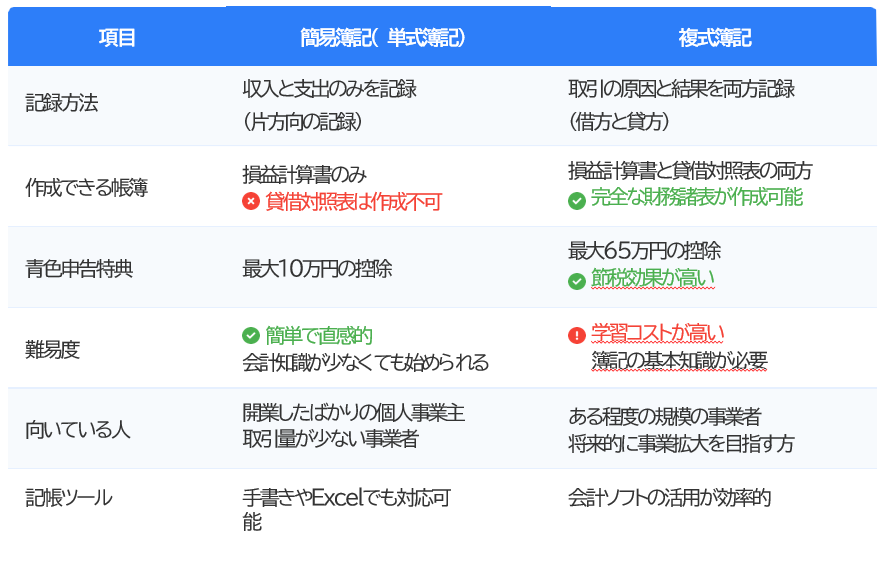Select the 簡易簿記(単式簿記) column header
This screenshot has height=564, width=884.
tap(384, 38)
